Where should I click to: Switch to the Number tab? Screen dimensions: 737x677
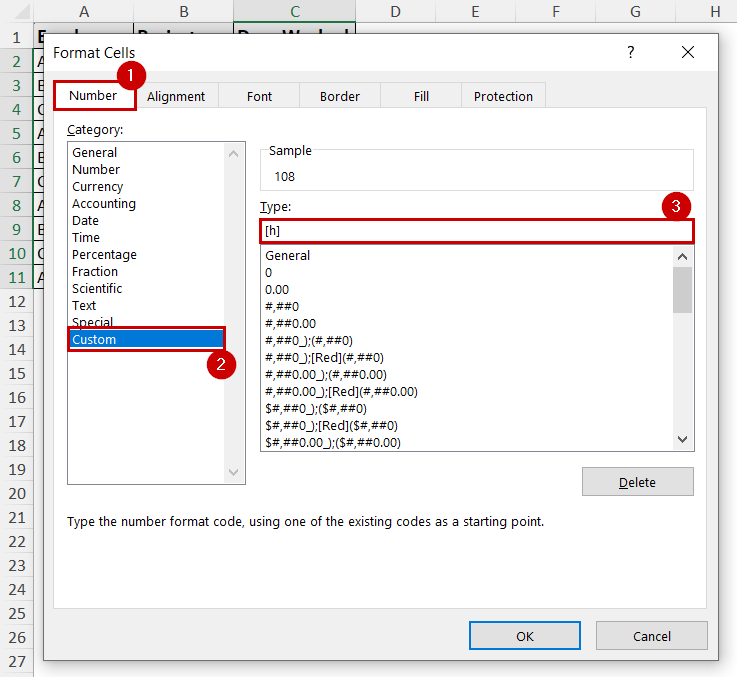93,95
